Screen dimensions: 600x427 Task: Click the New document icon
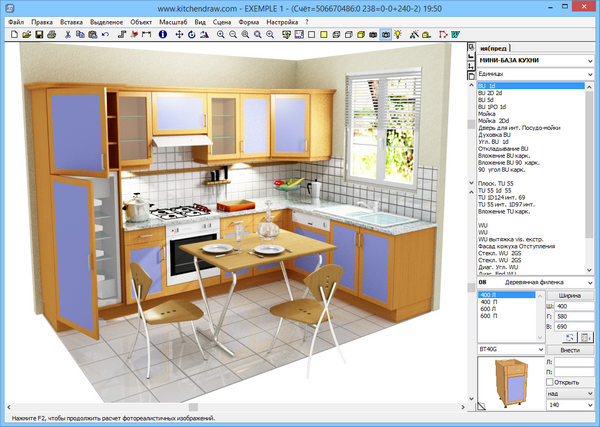(x=12, y=34)
